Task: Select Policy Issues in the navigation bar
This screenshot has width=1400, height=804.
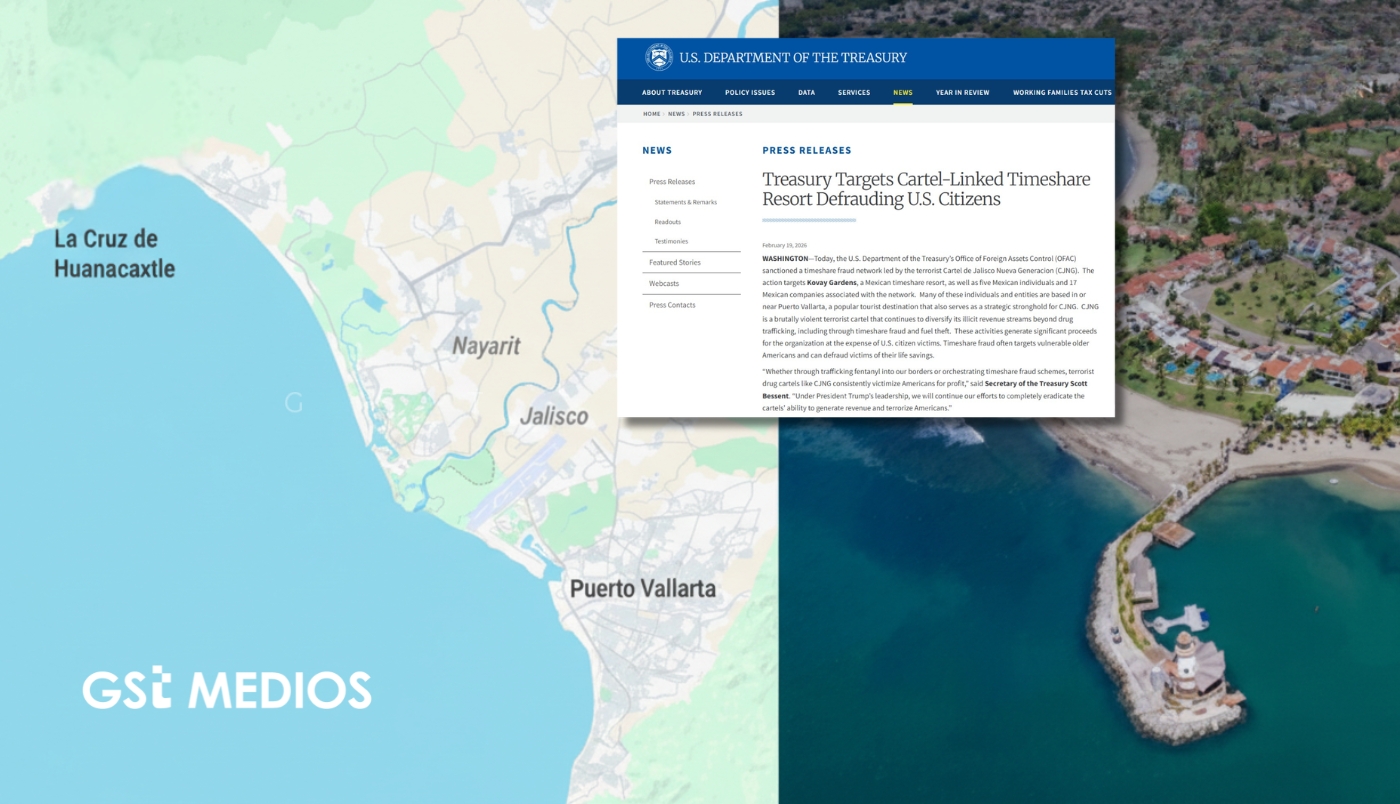Action: [x=750, y=93]
